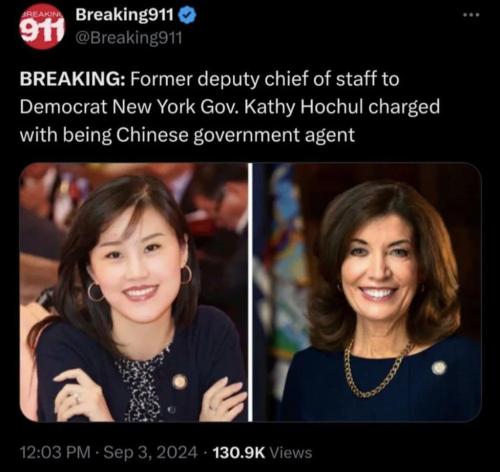Viewport: 500px width, 472px height.
Task: View the 130.9K view count
Action: (x=239, y=453)
